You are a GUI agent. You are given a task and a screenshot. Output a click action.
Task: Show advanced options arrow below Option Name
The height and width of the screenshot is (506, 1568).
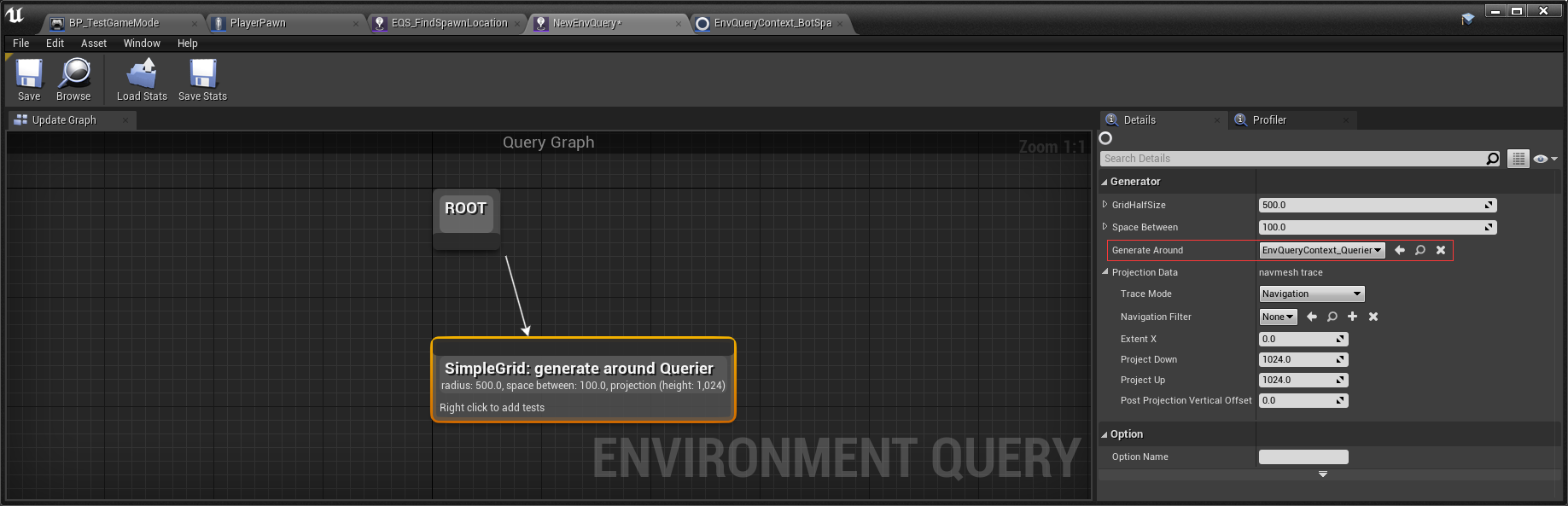click(x=1323, y=474)
